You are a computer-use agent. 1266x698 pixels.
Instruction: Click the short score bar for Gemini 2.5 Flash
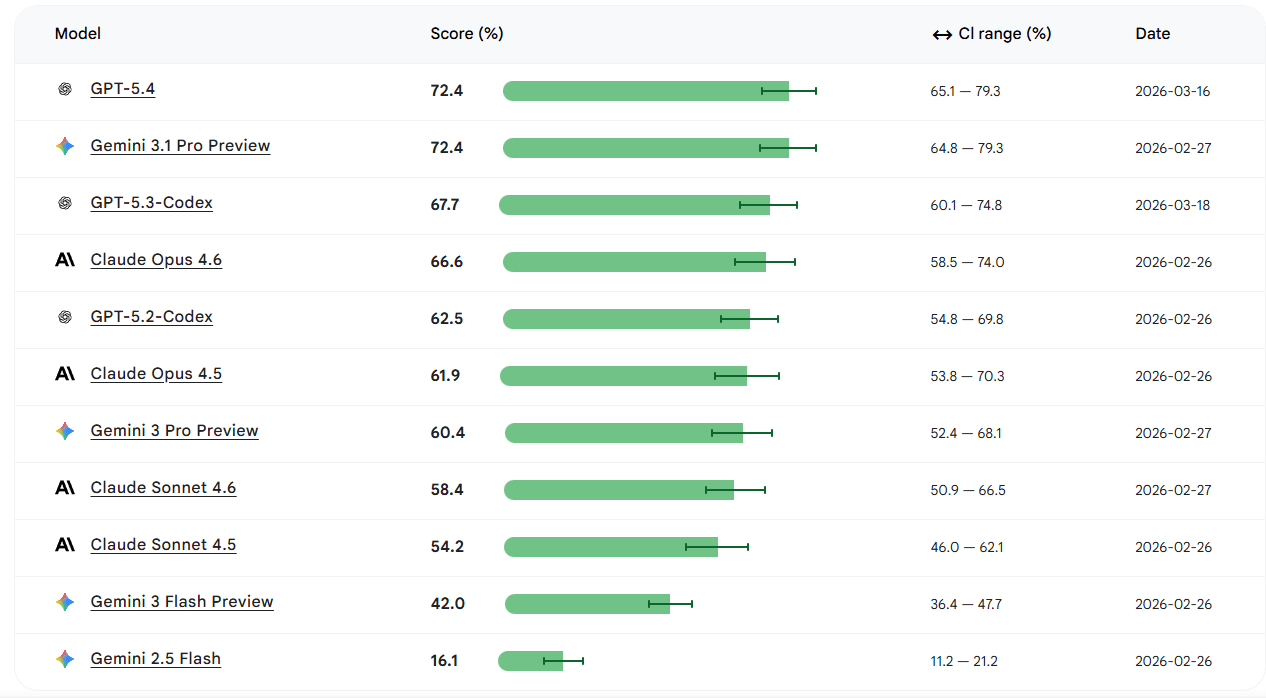[531, 661]
